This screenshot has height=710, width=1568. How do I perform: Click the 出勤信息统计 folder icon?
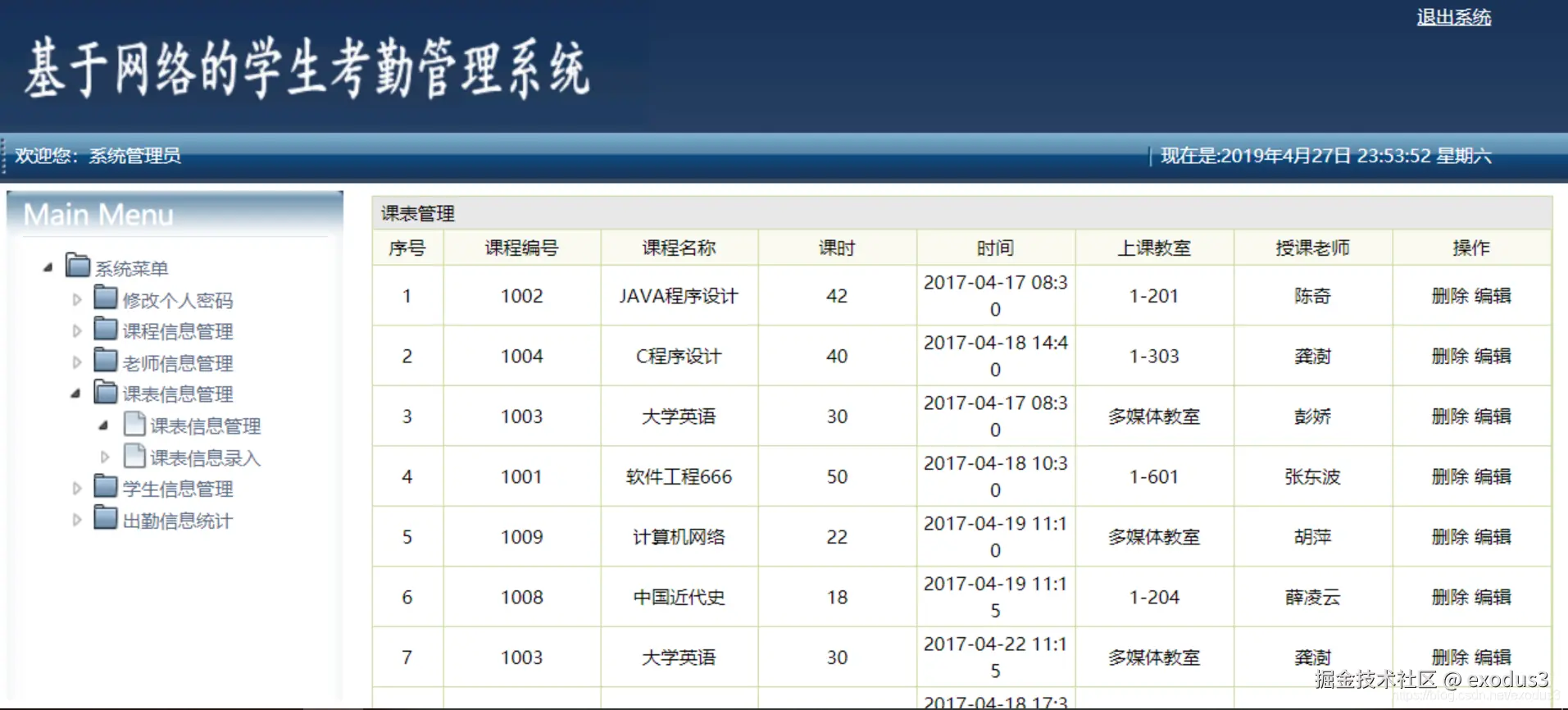pos(106,518)
